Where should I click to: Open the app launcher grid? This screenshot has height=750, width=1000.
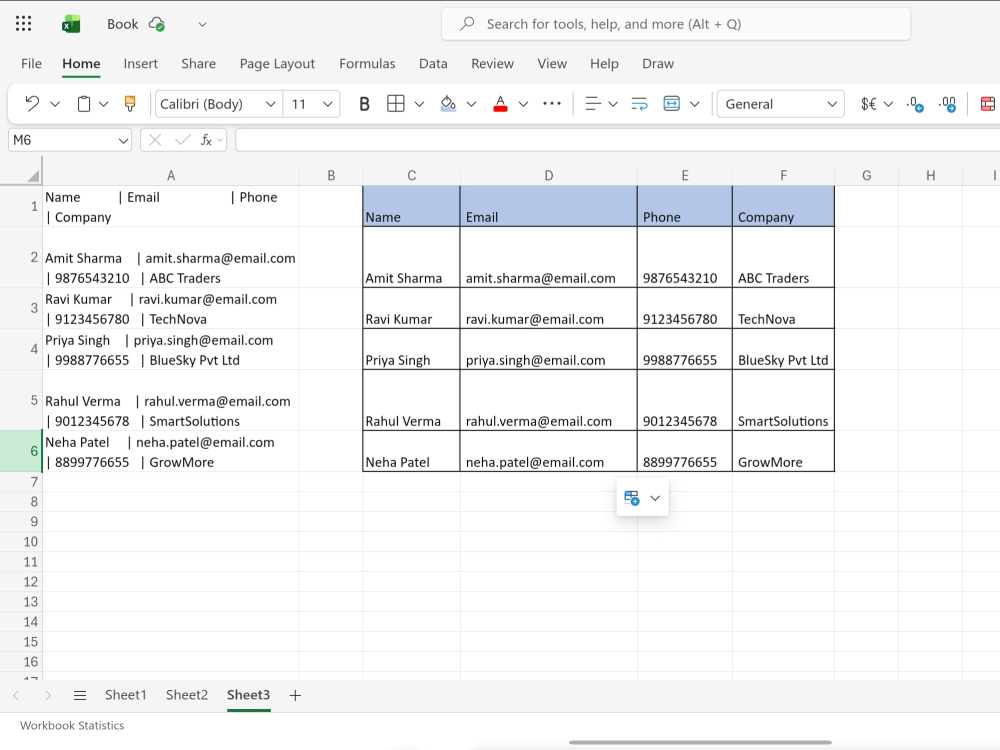pos(24,24)
